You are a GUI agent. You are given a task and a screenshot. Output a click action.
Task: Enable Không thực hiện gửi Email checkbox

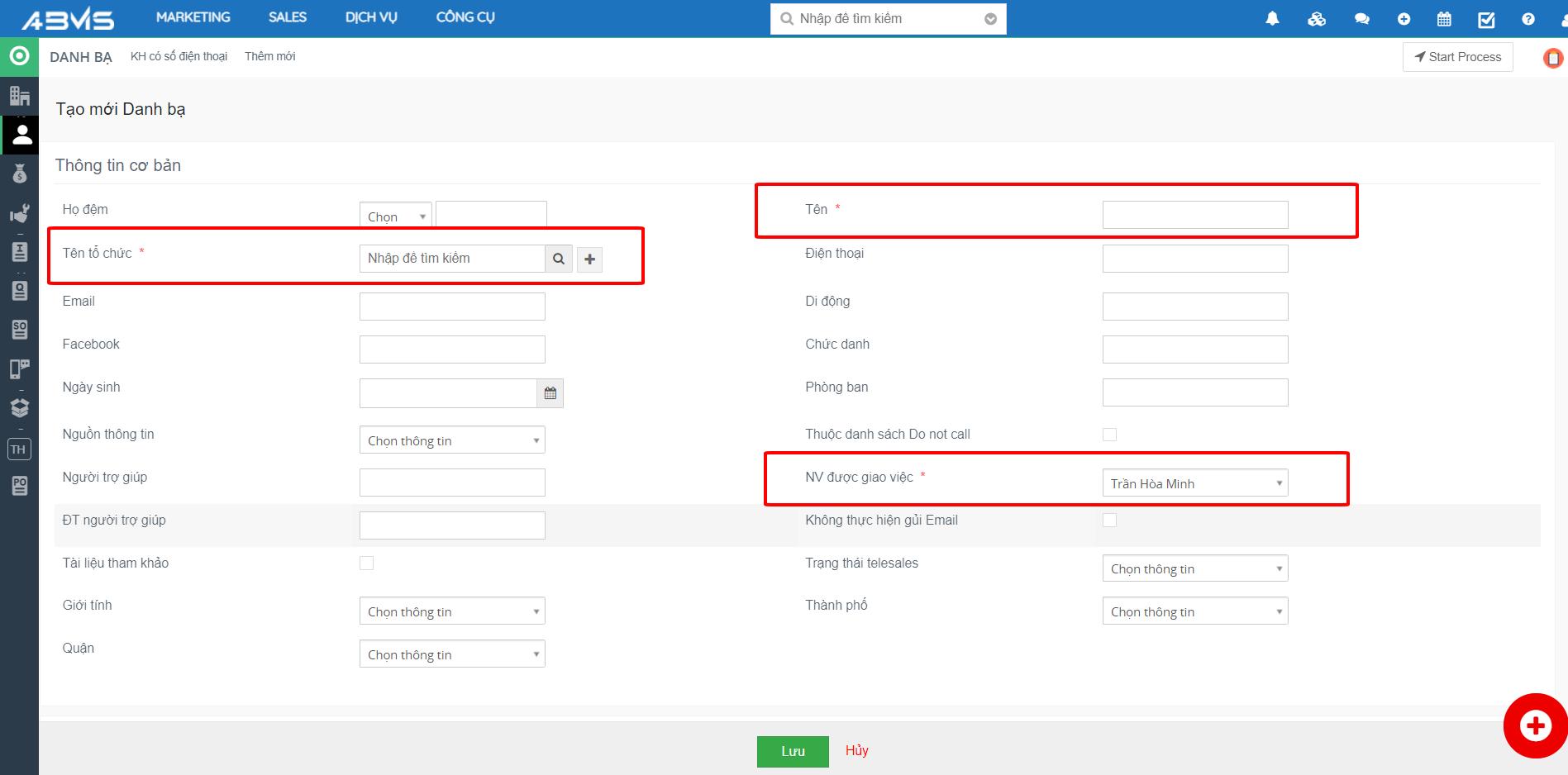(x=1109, y=521)
